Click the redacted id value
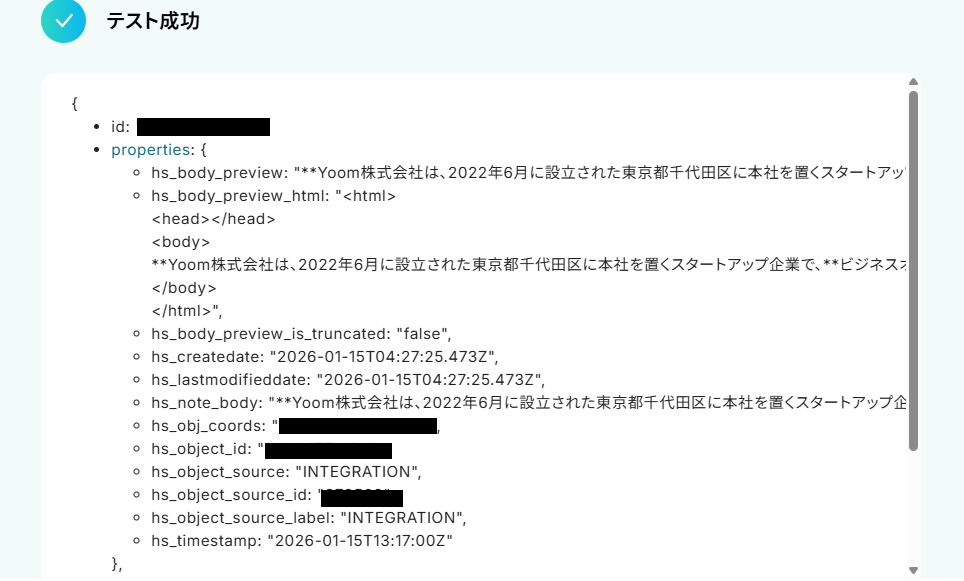The image size is (964, 581). tap(203, 127)
